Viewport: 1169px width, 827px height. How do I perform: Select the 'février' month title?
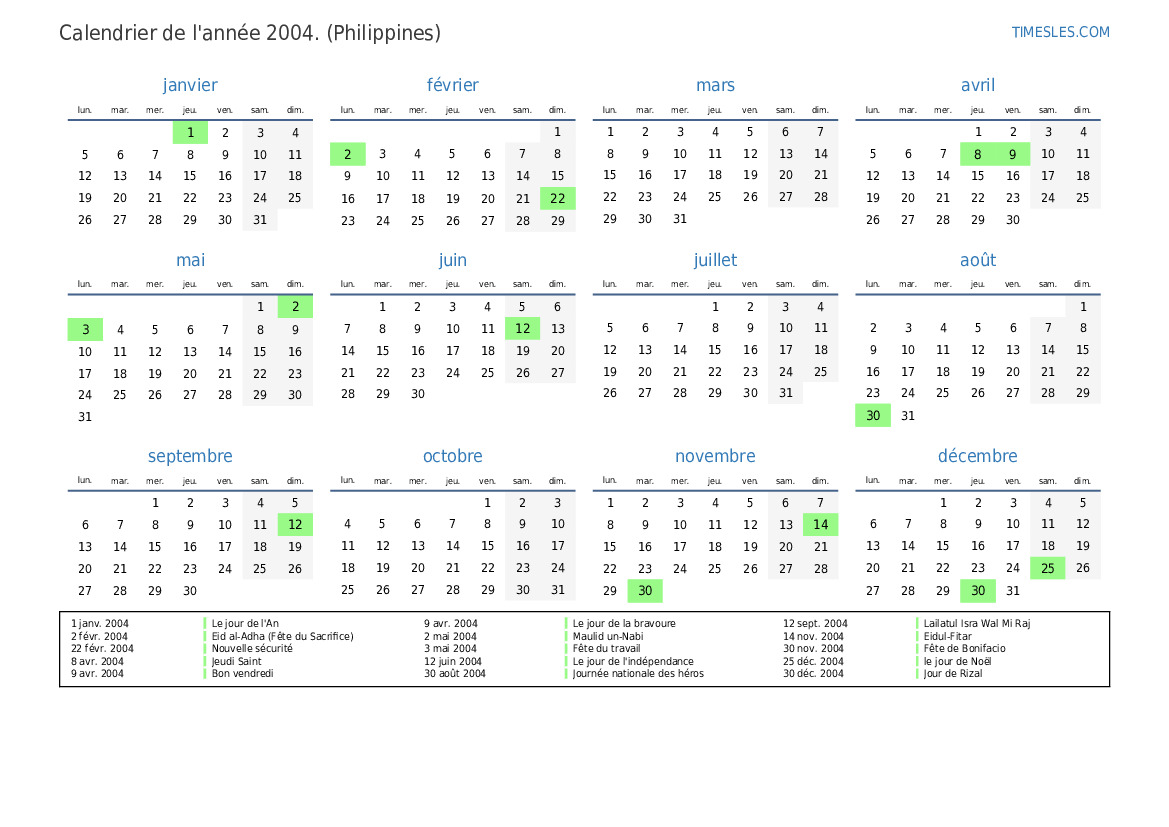[x=452, y=86]
